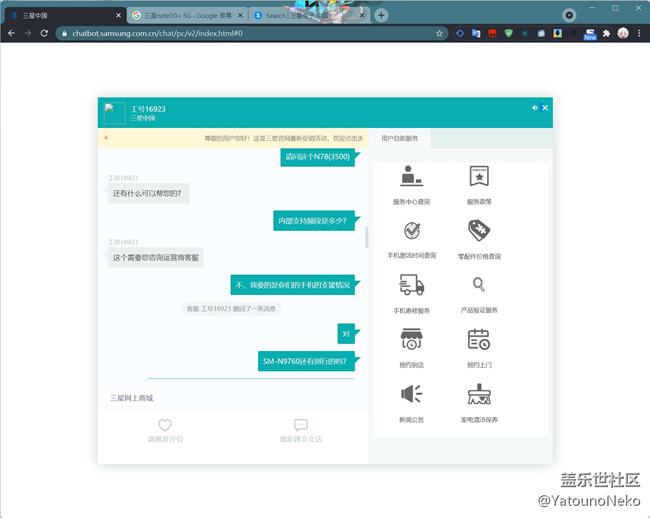Go forward in browser history
Image resolution: width=650 pixels, height=518 pixels.
[x=28, y=33]
